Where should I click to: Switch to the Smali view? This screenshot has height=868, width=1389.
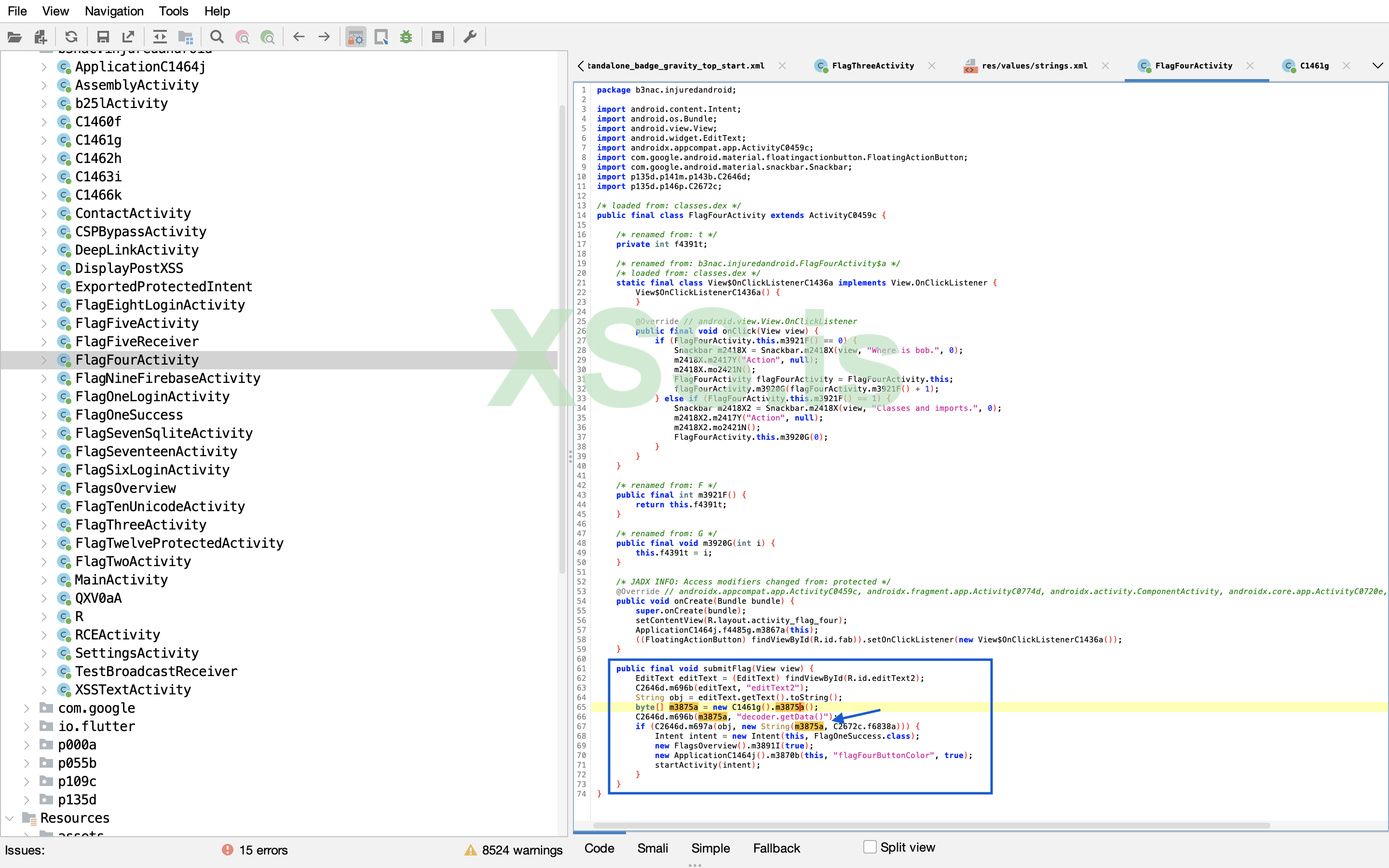pyautogui.click(x=652, y=848)
